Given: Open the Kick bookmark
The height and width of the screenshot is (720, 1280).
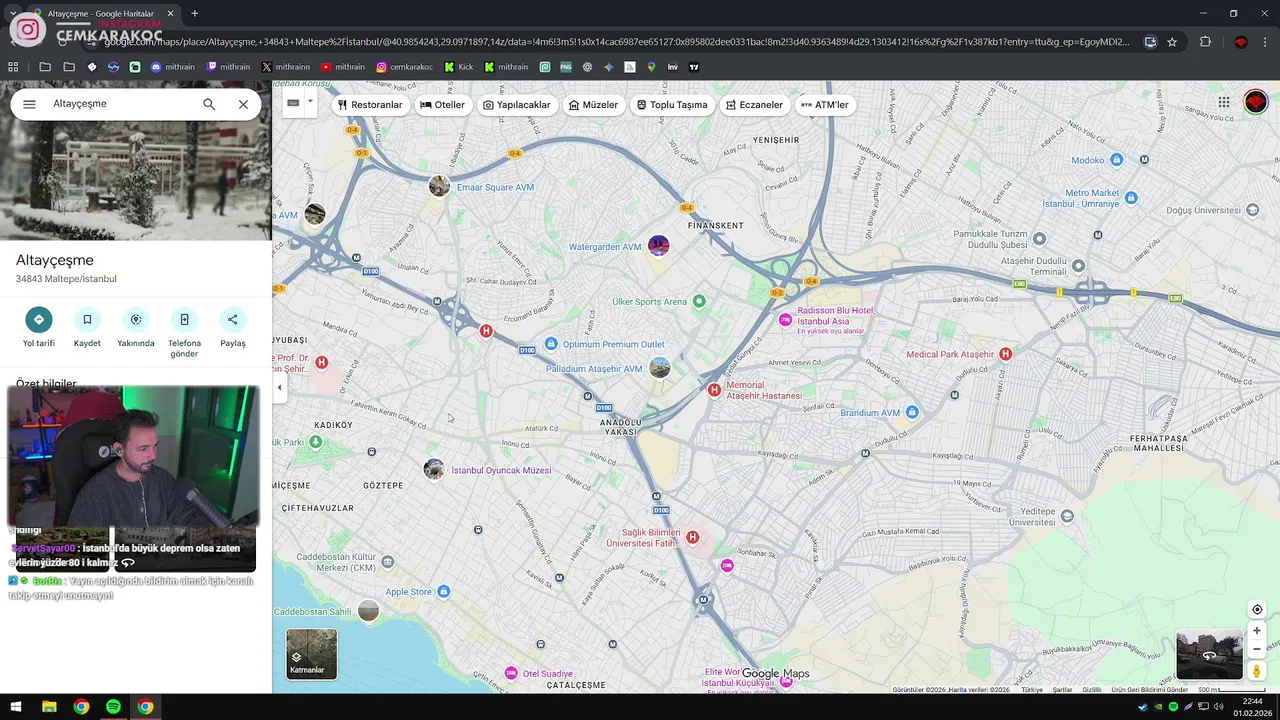Looking at the screenshot, I should (459, 67).
